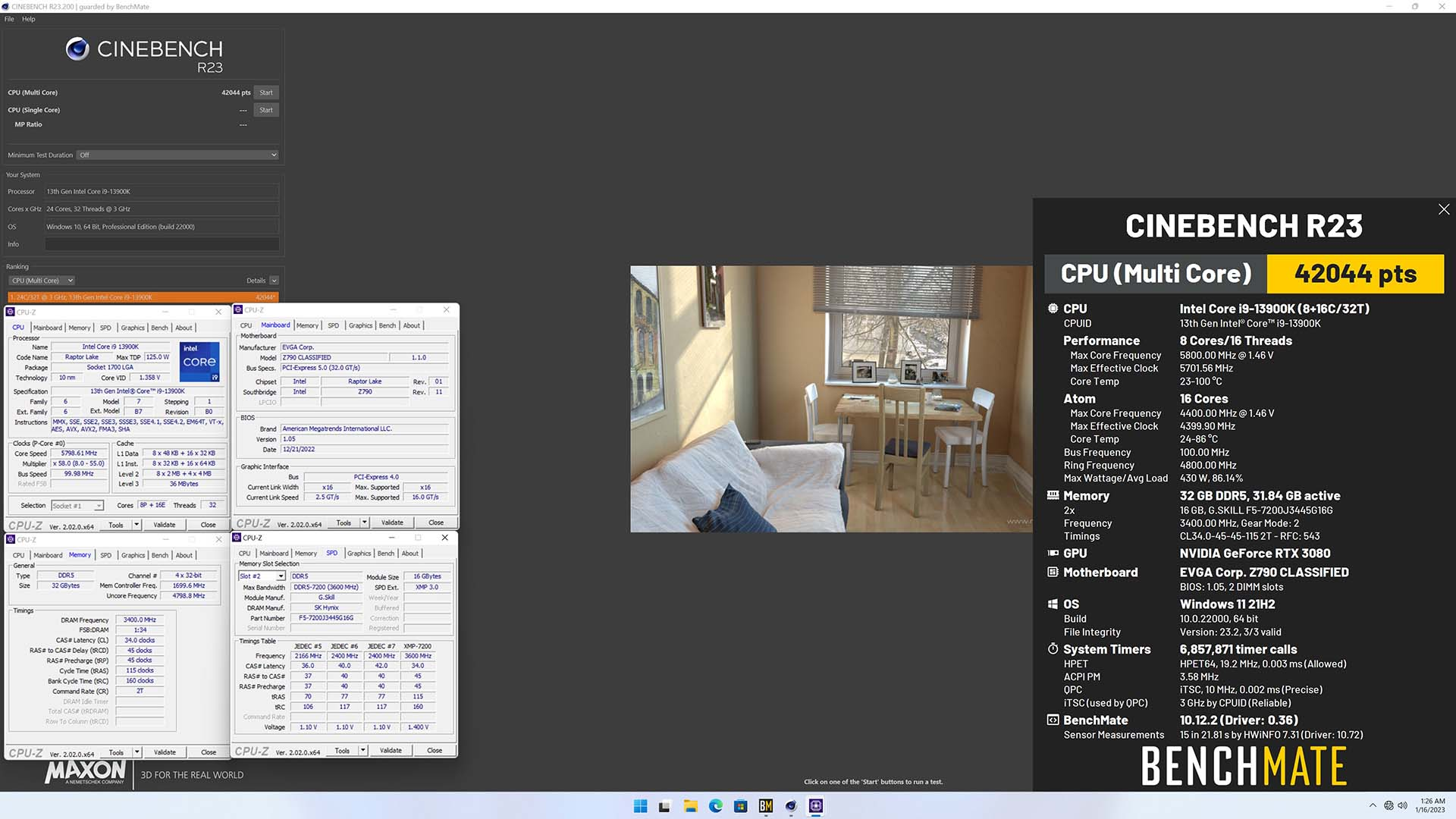
Task: Switch to Graphics tab in Mainboard CPU-Z window
Action: [360, 325]
